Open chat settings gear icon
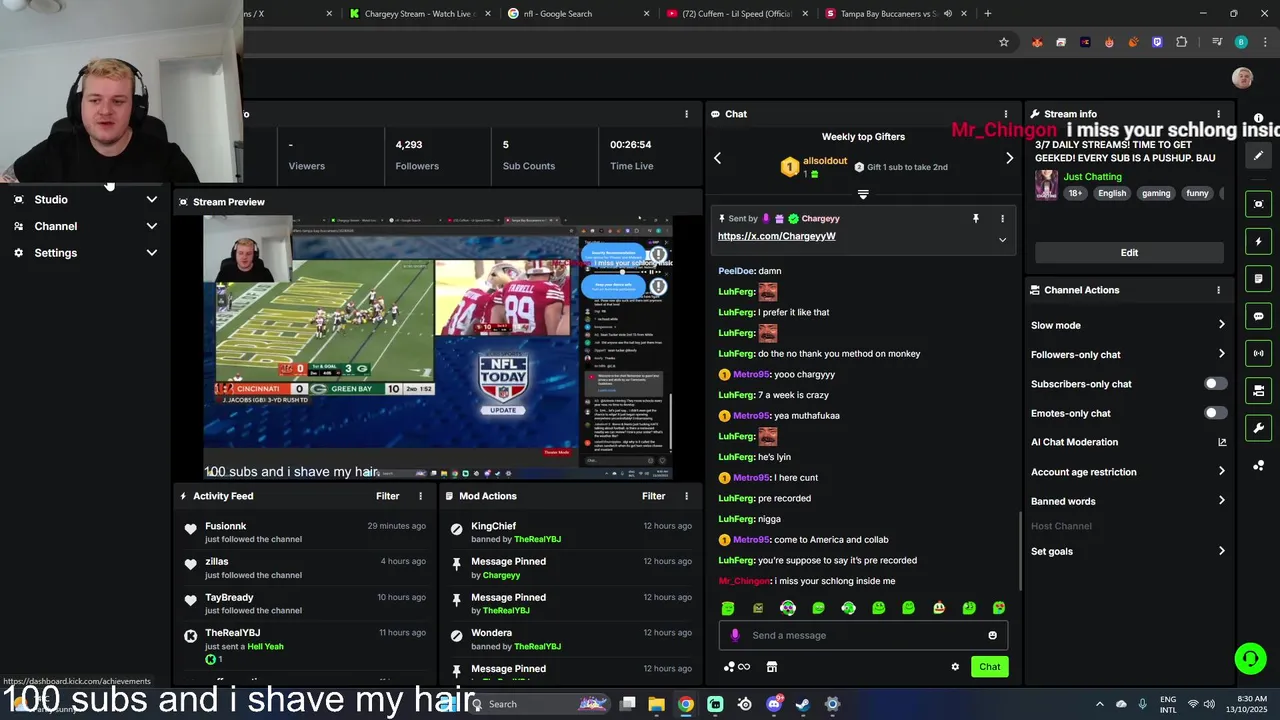 955,667
